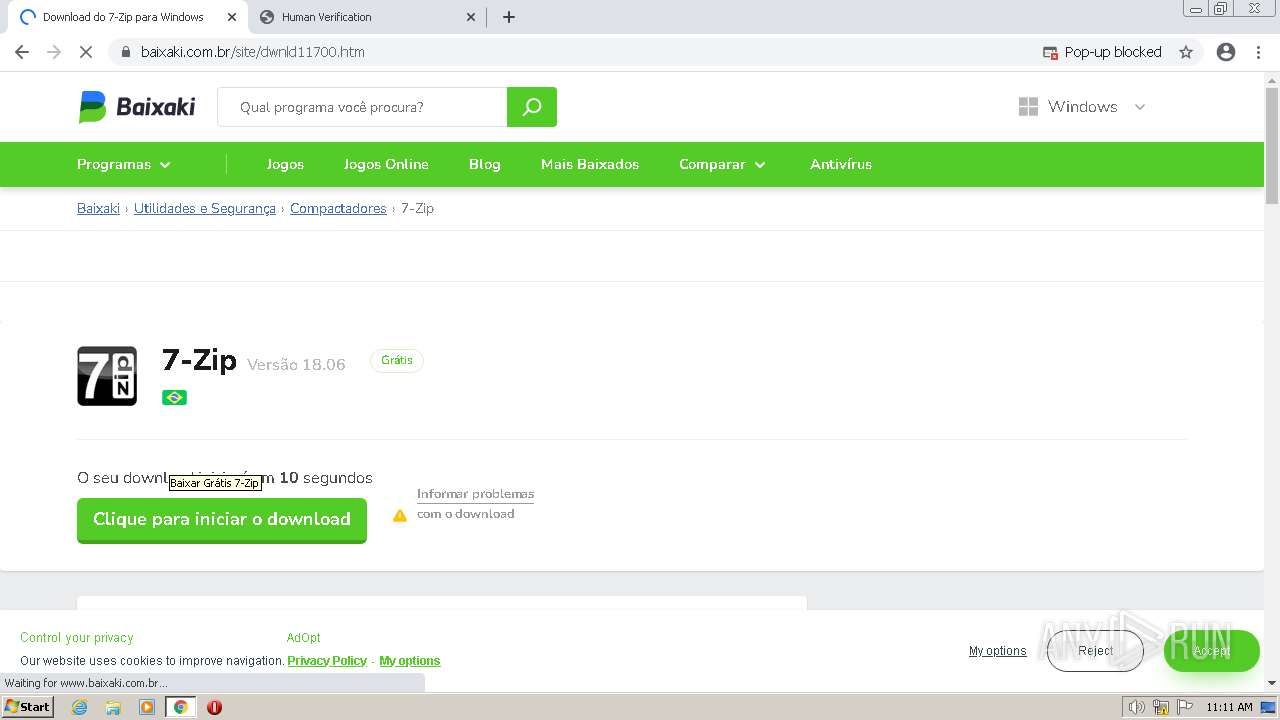Screen dimensions: 1280x720
Task: Click the page vertical scrollbar thumb
Action: (1272, 146)
